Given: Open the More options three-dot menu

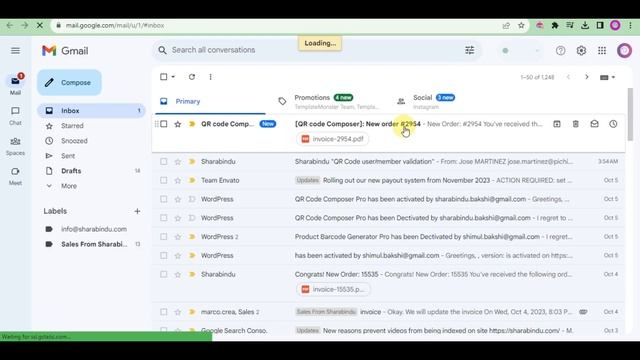Looking at the screenshot, I should (x=210, y=77).
